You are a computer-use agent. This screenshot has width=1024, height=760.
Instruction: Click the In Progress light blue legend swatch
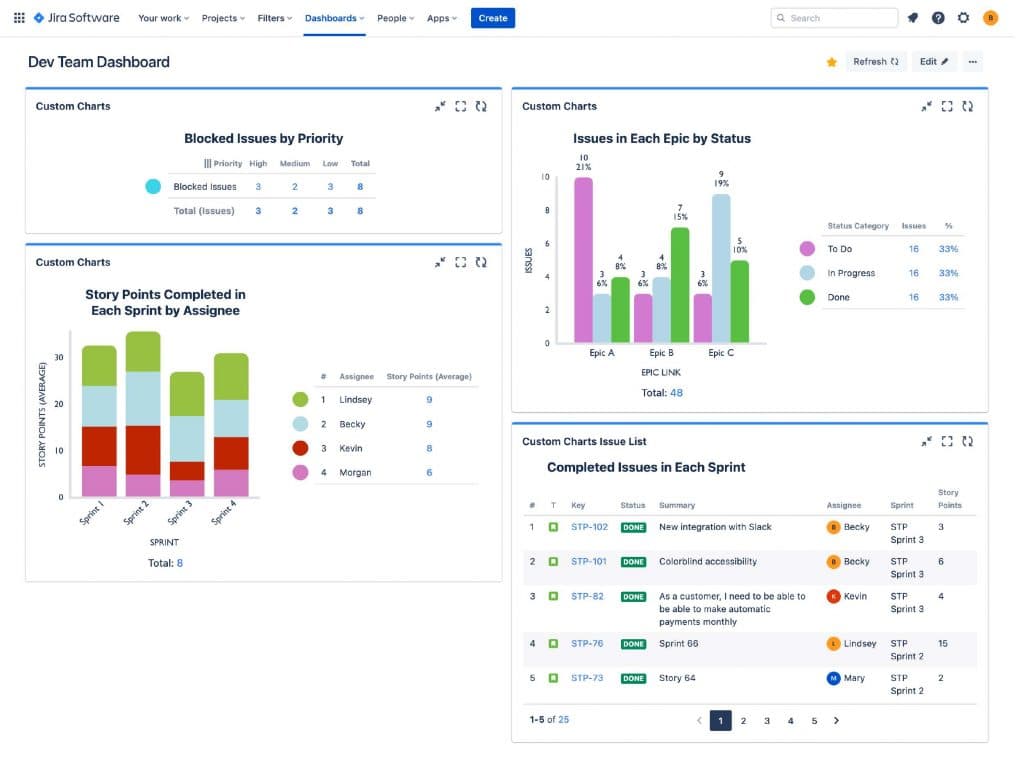click(807, 273)
